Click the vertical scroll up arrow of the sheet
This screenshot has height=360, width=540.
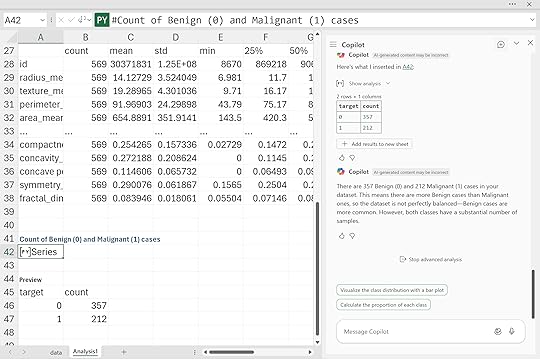click(x=317, y=34)
